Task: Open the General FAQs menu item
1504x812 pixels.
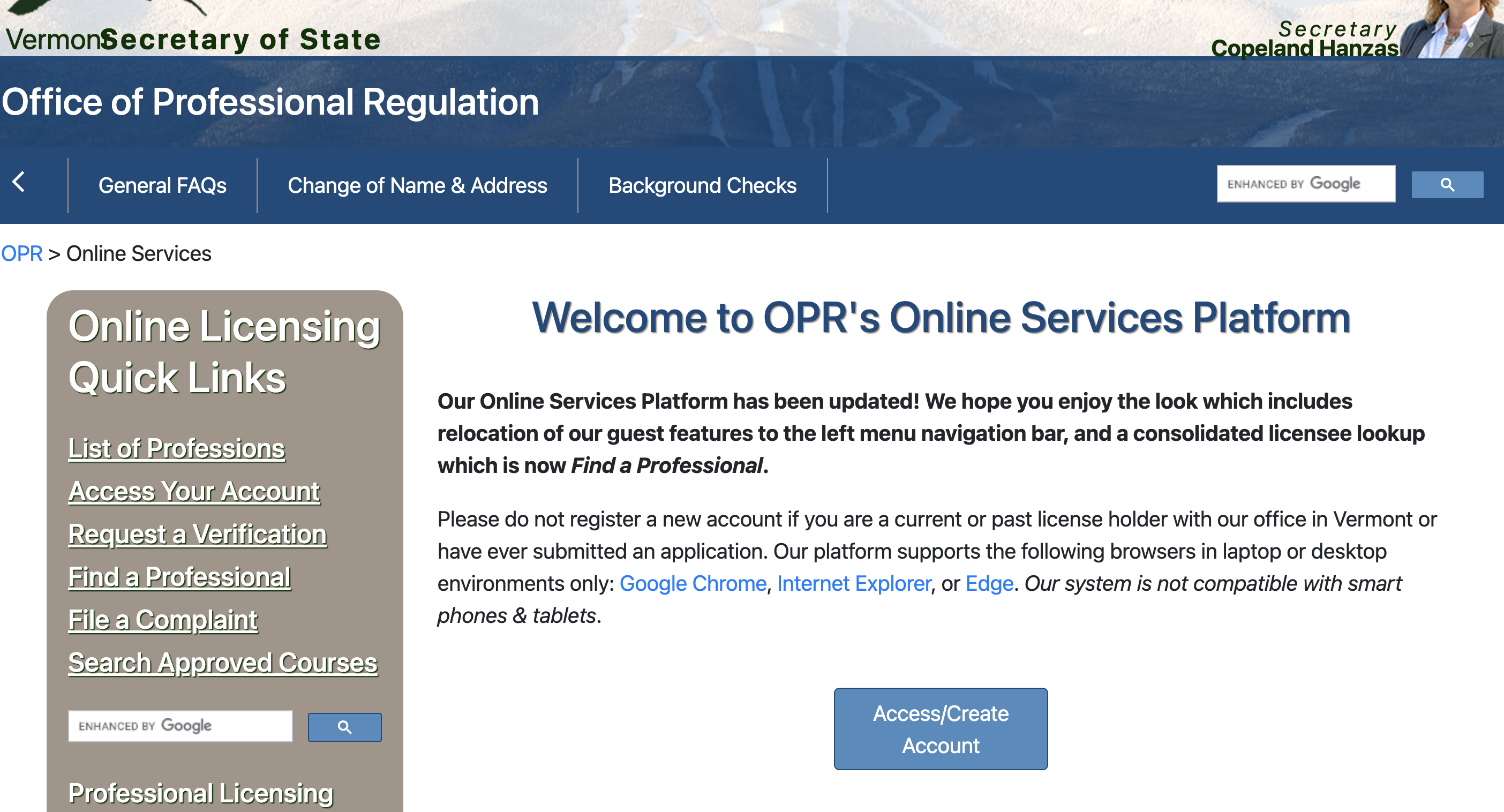Action: (162, 185)
